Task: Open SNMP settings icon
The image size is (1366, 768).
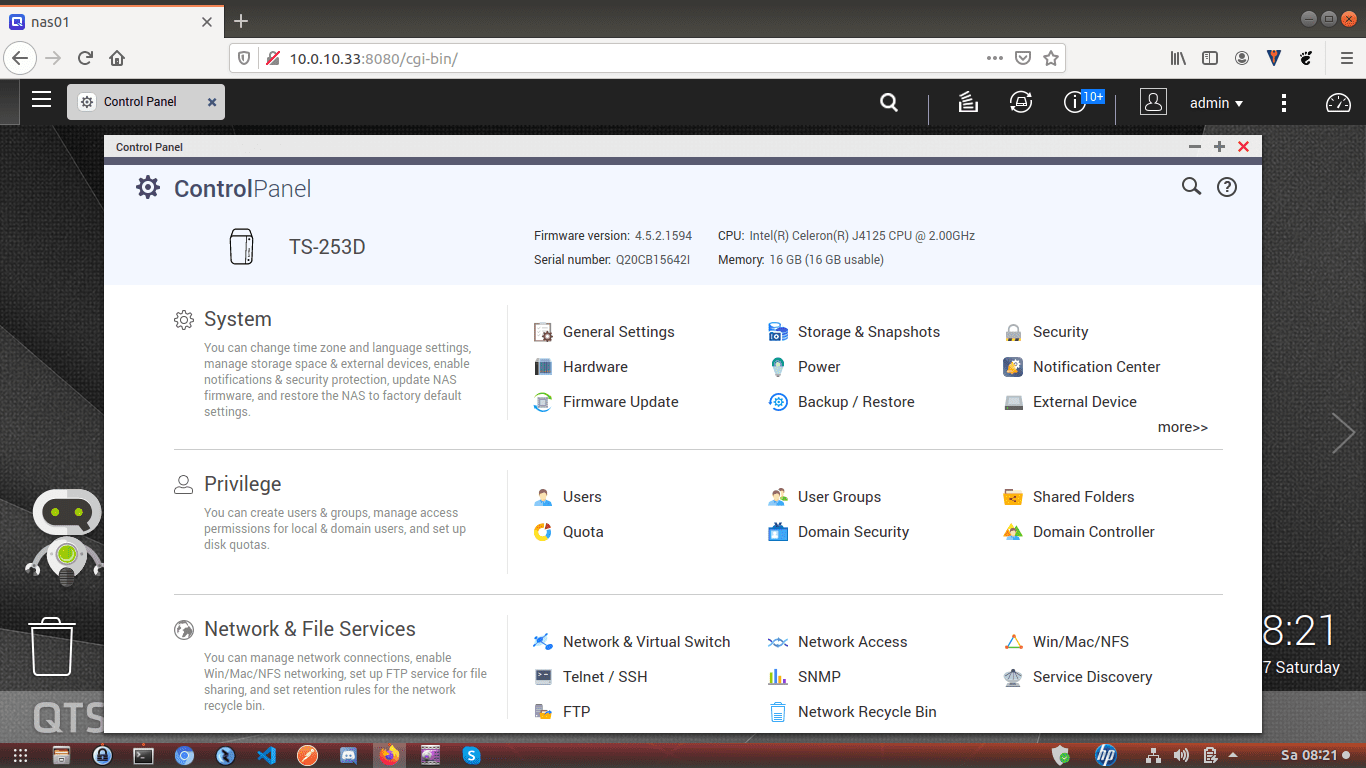Action: click(778, 677)
